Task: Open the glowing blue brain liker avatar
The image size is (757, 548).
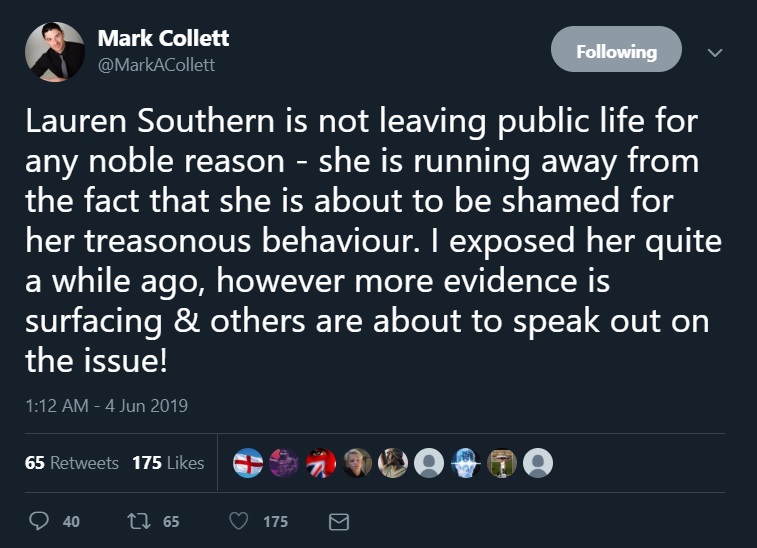Action: (x=466, y=462)
